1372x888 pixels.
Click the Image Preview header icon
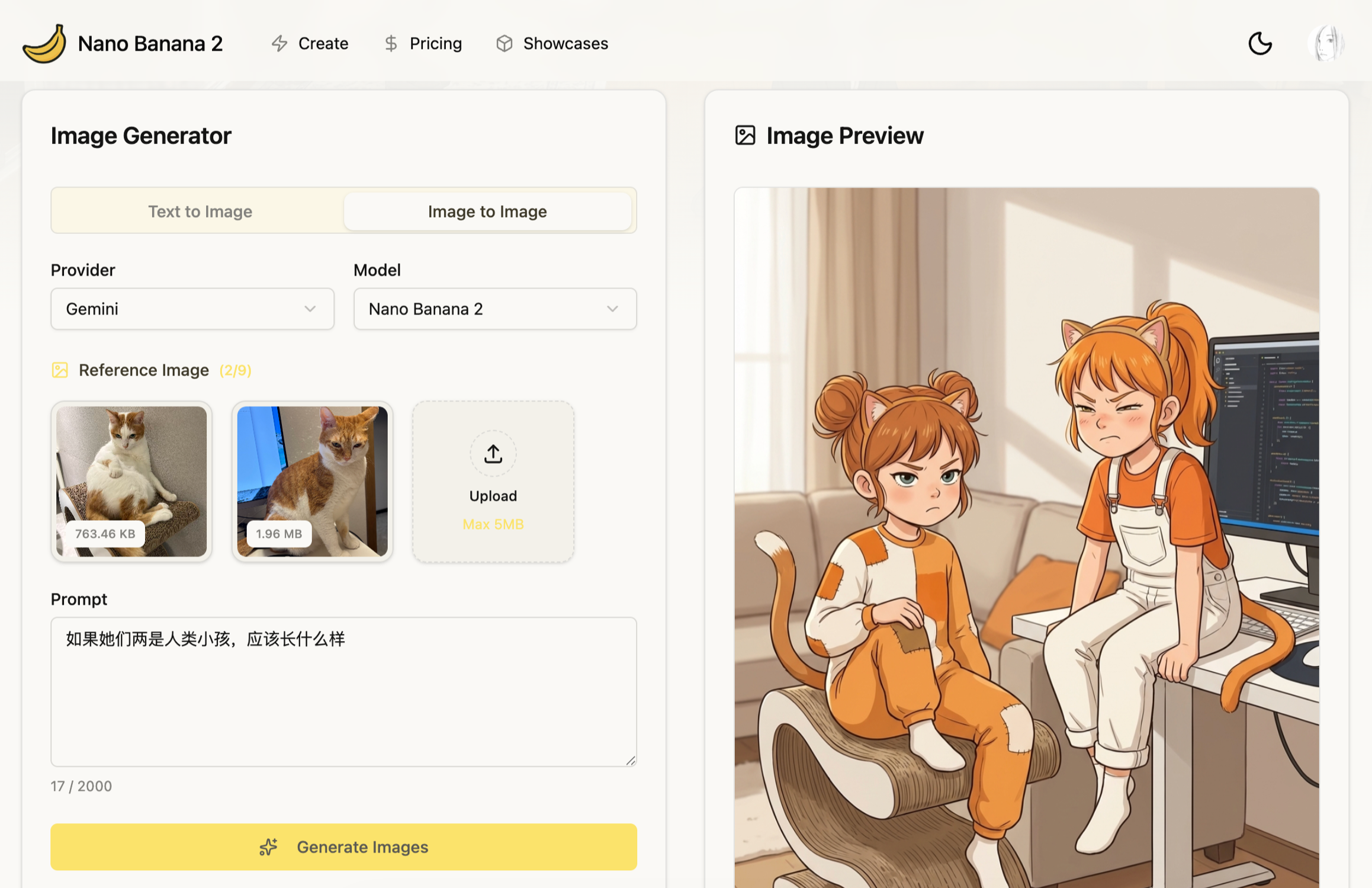click(x=745, y=136)
